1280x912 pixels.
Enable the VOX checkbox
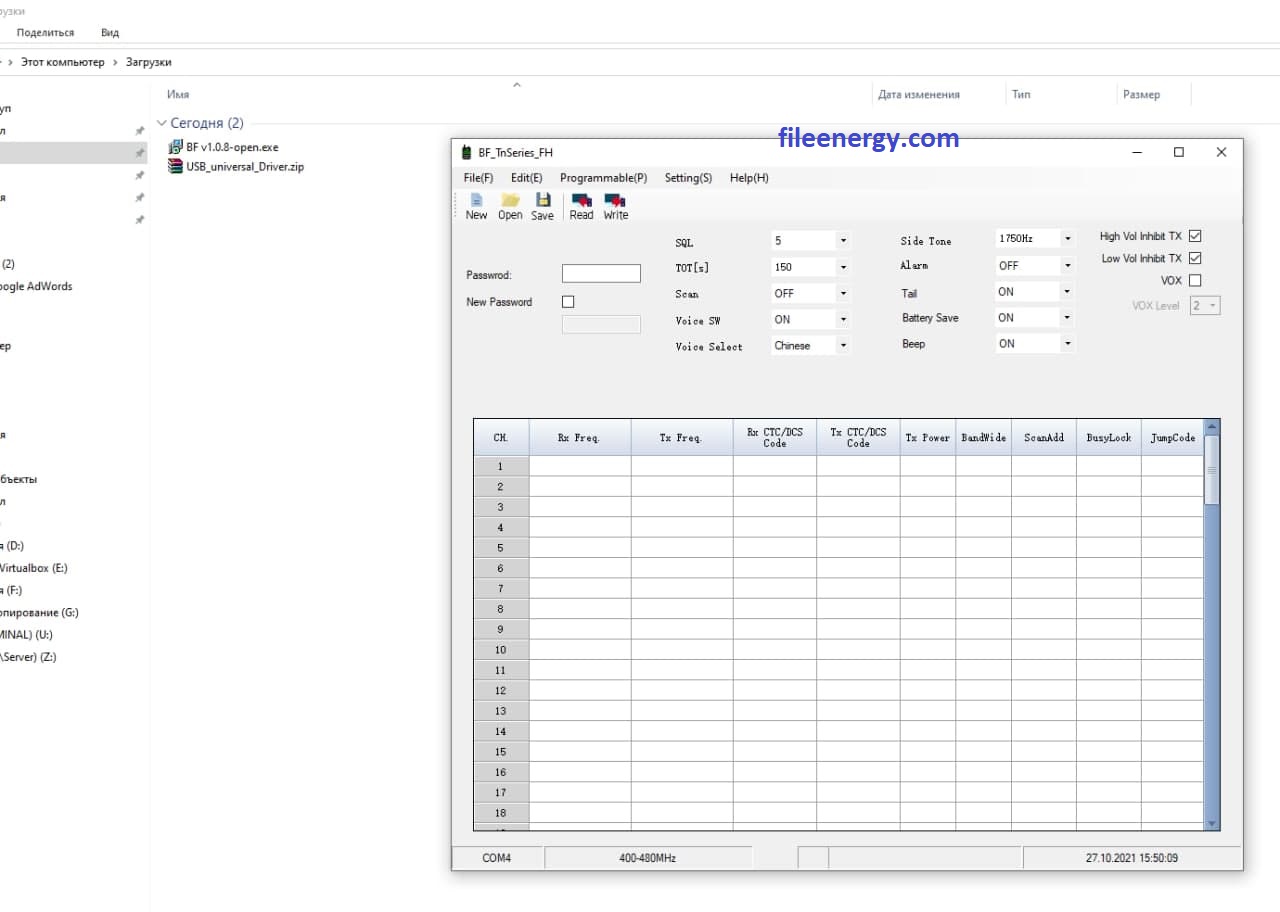1194,281
